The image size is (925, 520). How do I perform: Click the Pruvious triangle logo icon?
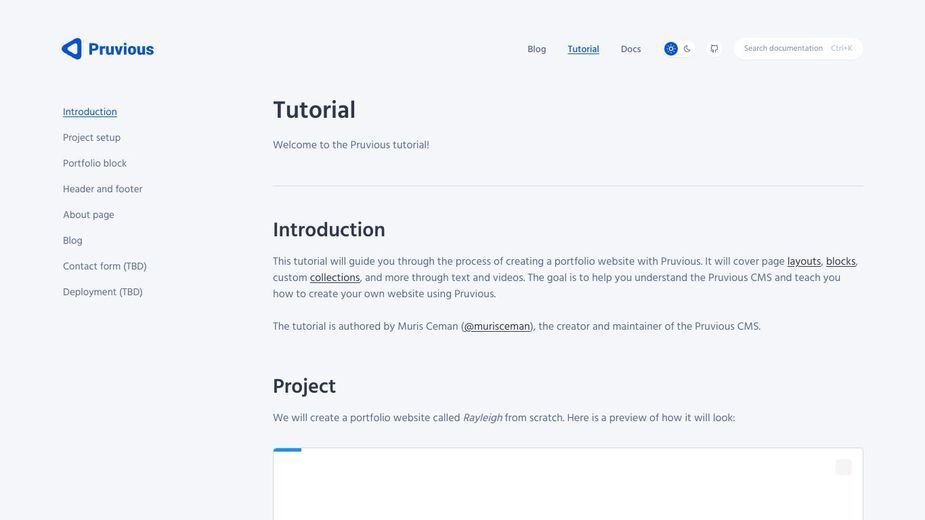[72, 49]
